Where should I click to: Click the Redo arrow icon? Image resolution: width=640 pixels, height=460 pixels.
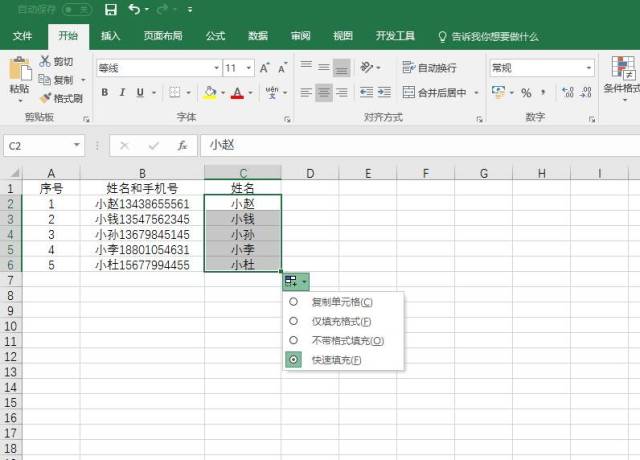tap(162, 9)
